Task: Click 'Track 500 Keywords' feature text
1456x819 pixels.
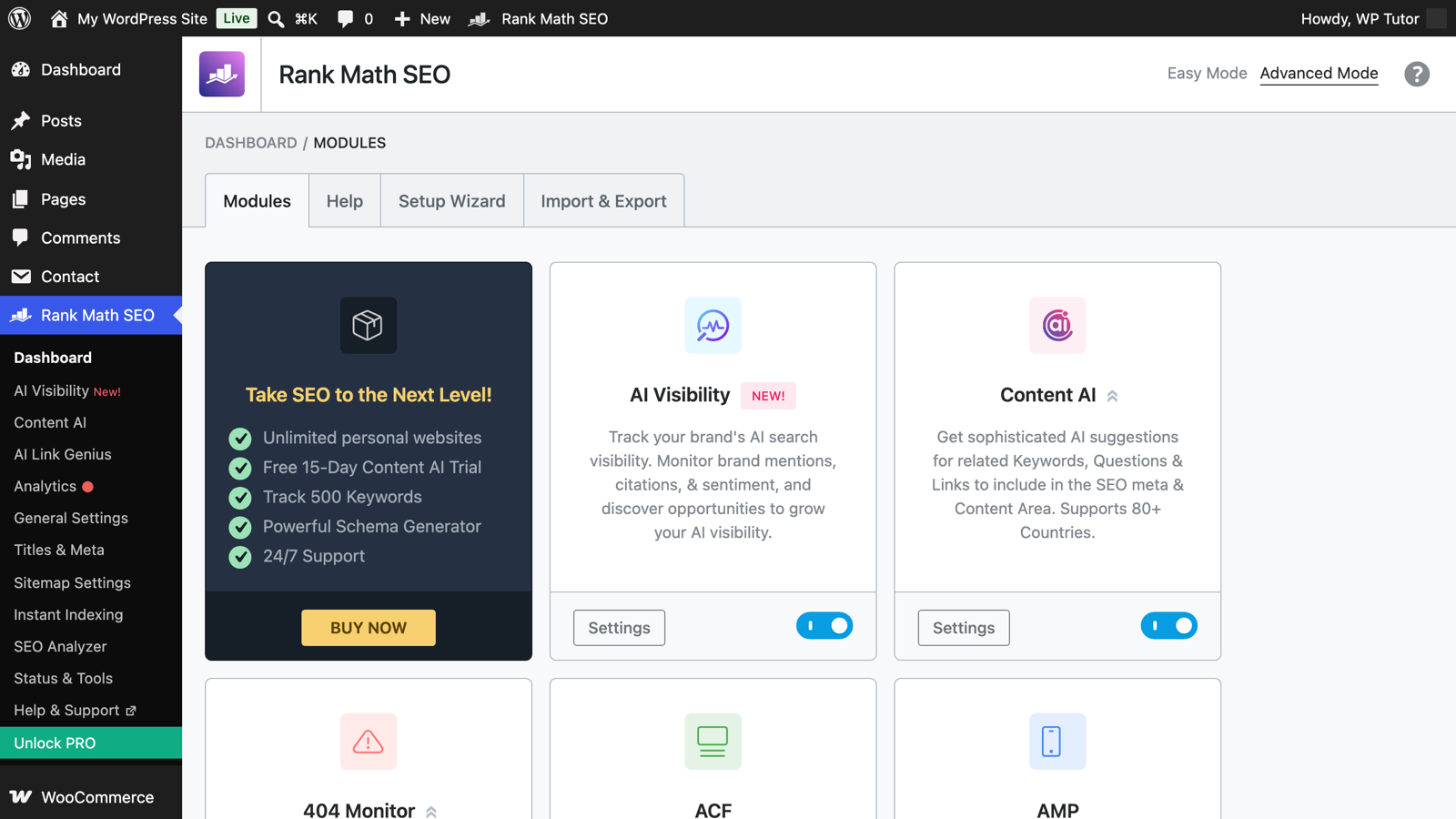Action: pos(342,497)
